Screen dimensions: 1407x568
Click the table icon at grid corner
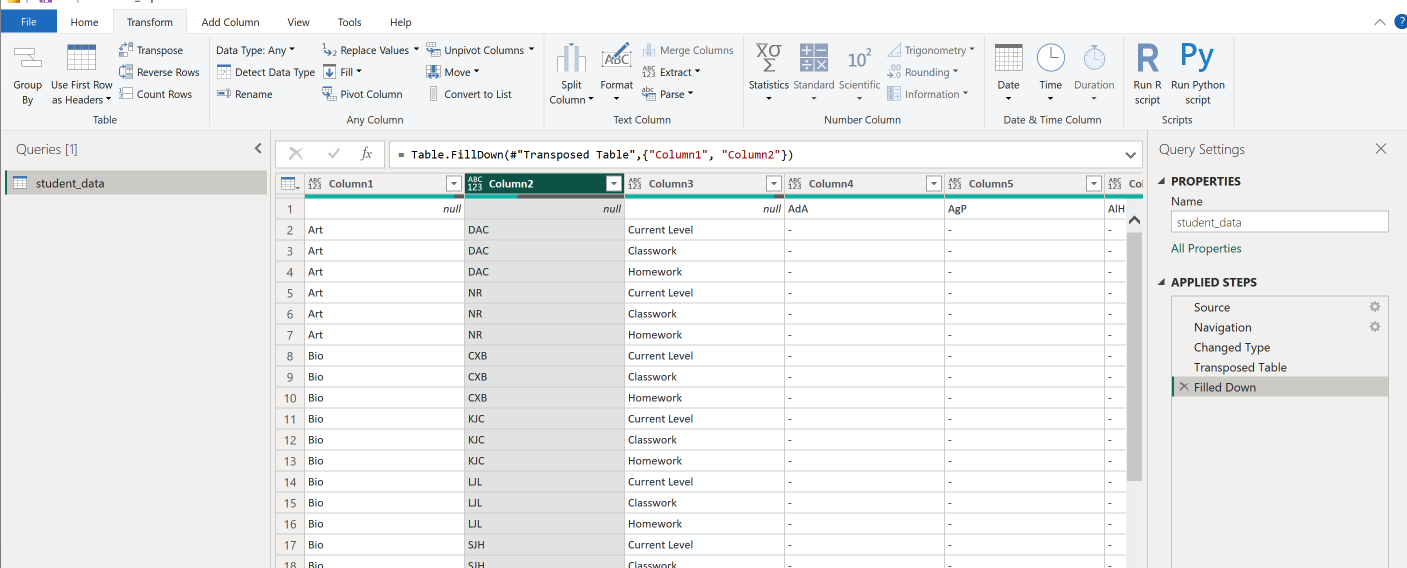pos(290,184)
